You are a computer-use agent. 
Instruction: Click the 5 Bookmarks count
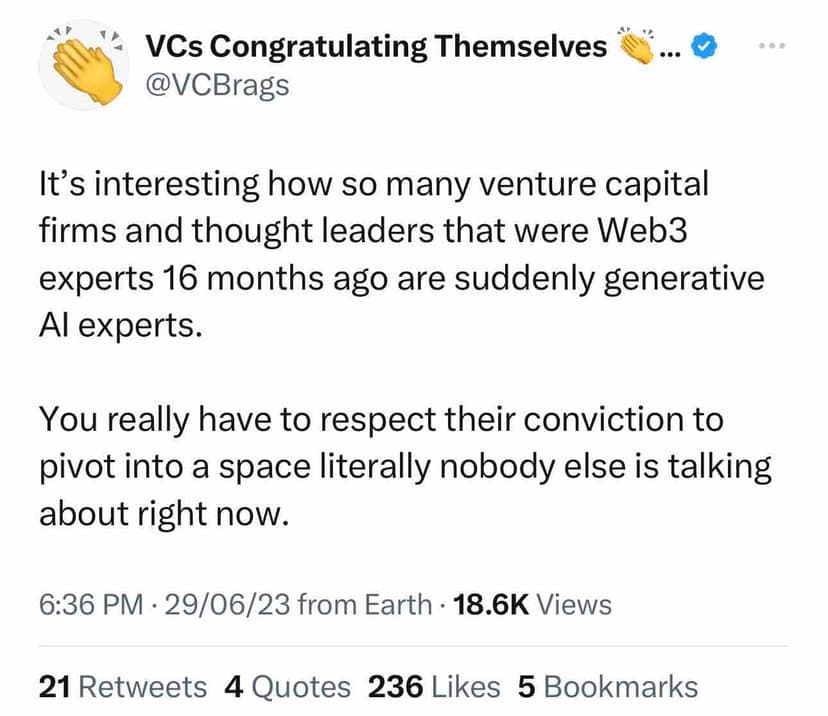pyautogui.click(x=607, y=687)
